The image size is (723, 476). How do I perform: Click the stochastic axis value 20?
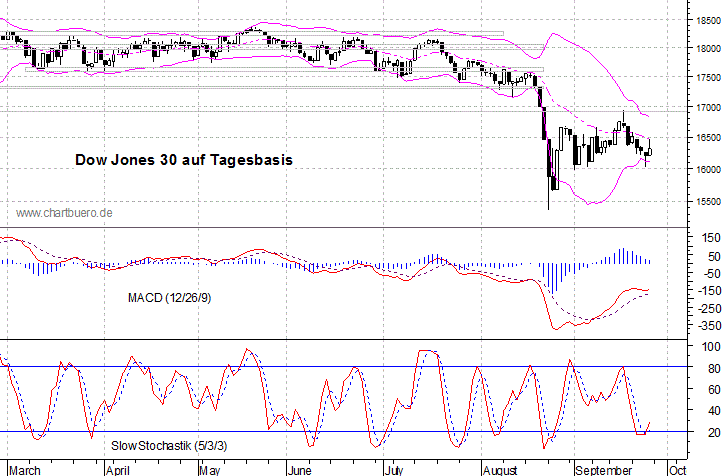pos(714,432)
